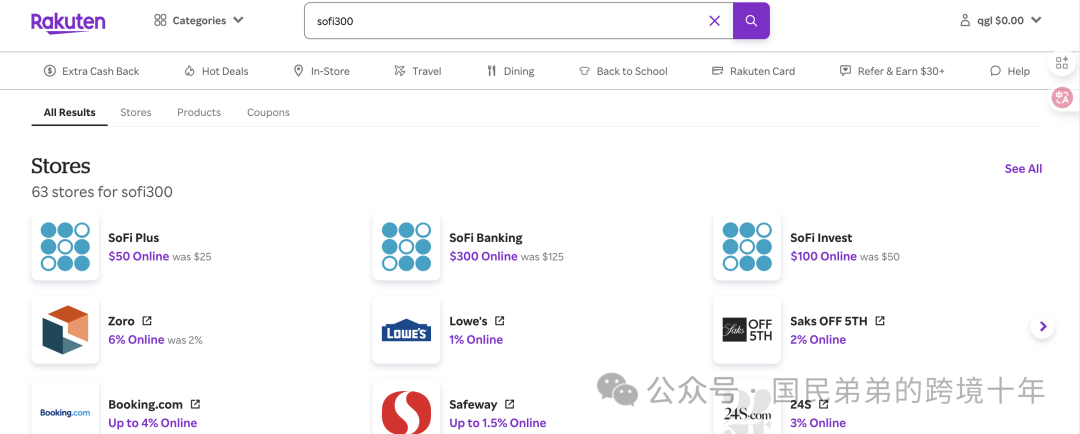The width and height of the screenshot is (1080, 434).
Task: Clear the search text with X
Action: [x=714, y=21]
